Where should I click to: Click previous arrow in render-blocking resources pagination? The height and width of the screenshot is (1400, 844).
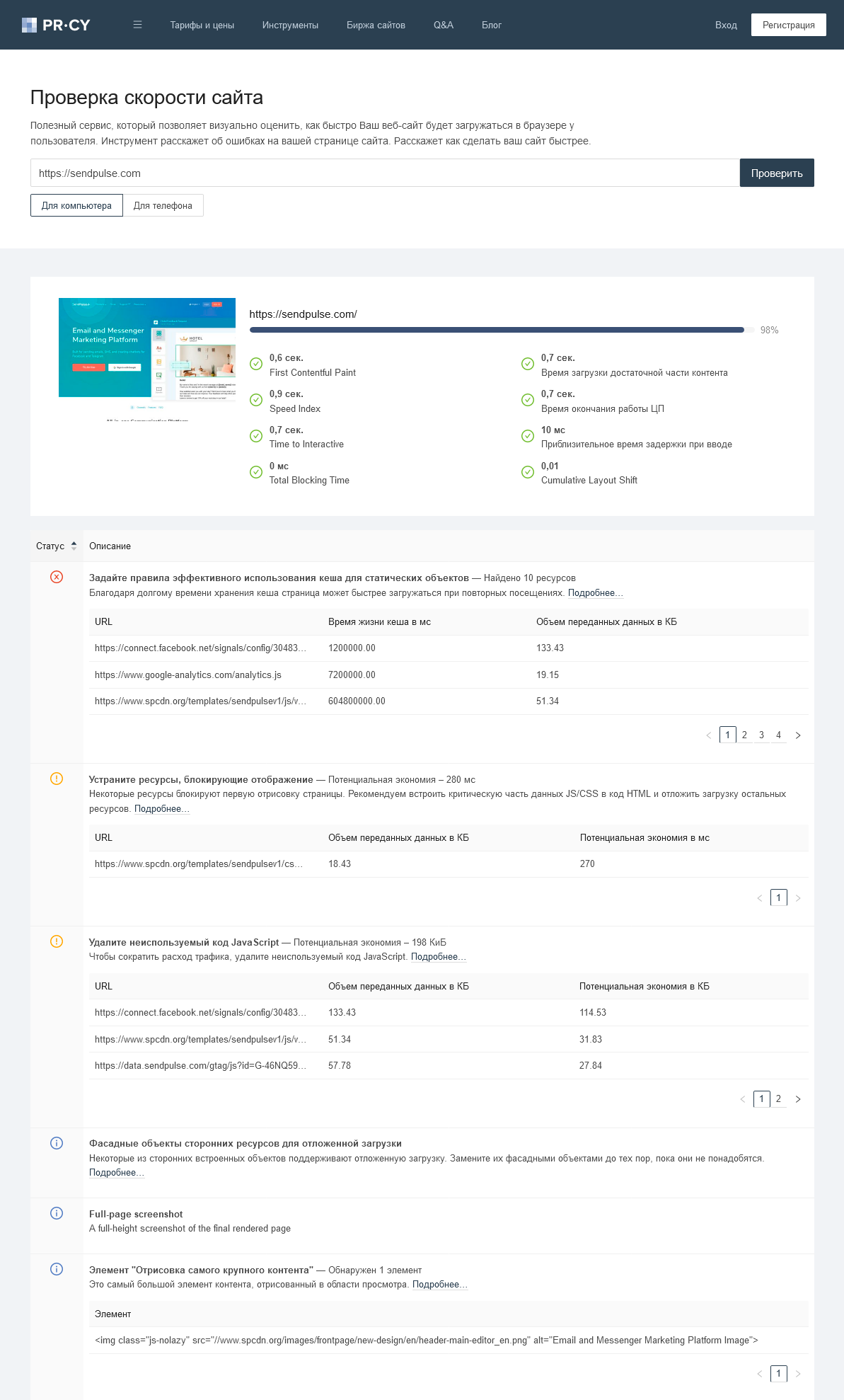(759, 898)
